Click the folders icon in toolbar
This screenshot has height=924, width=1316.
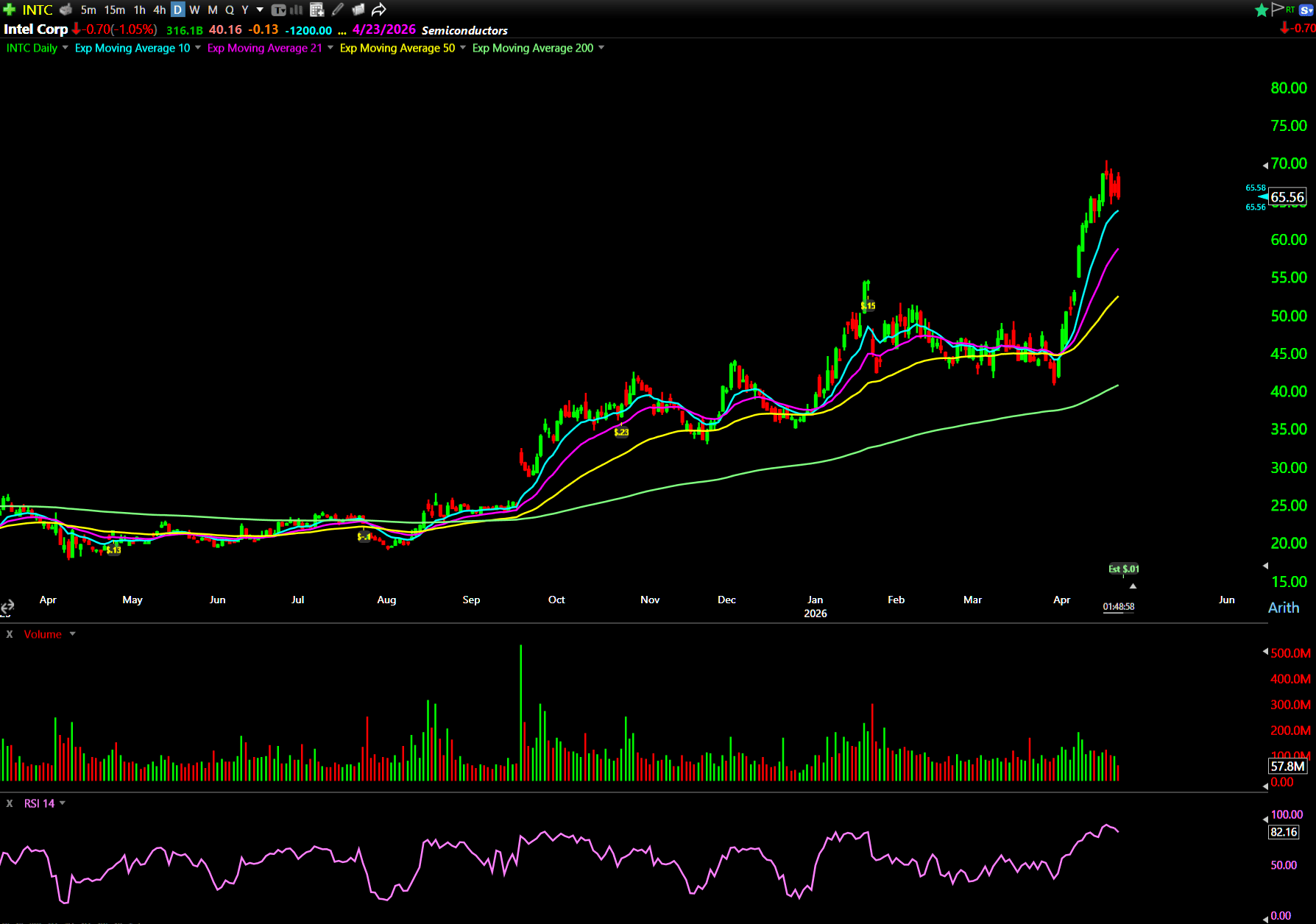358,10
